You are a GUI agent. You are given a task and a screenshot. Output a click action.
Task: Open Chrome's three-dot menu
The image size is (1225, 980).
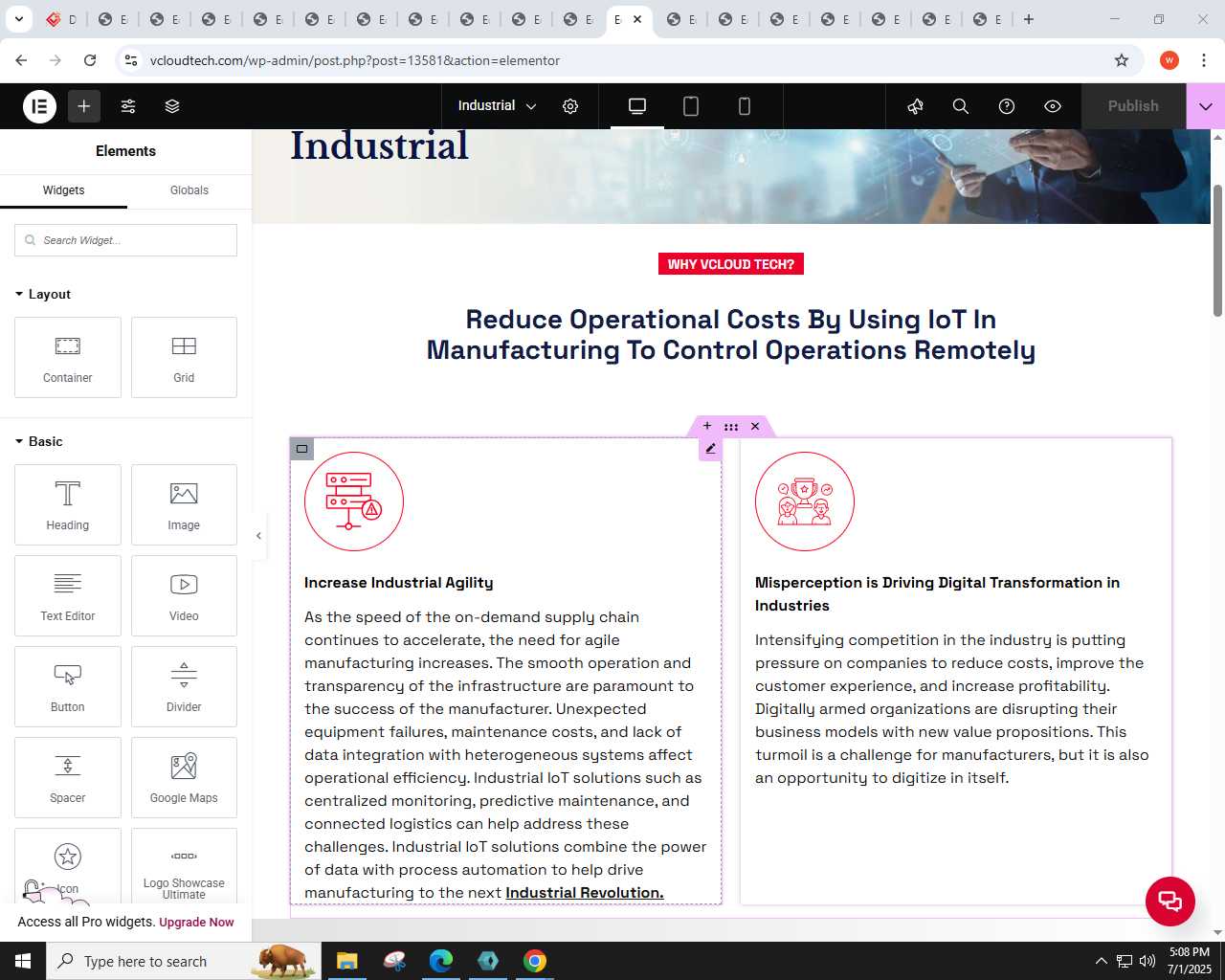click(x=1203, y=60)
